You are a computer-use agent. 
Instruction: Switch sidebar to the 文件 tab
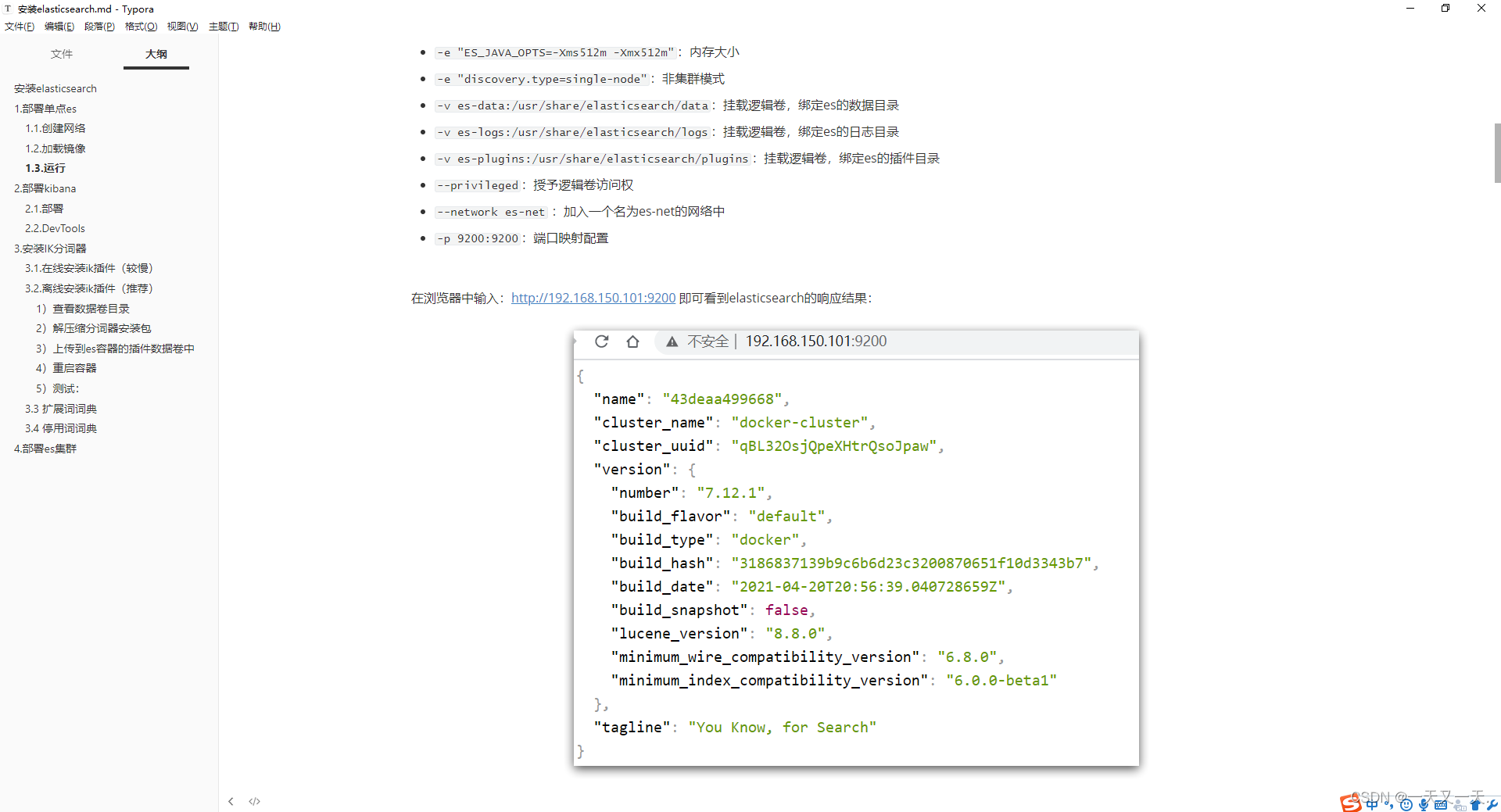[x=62, y=54]
